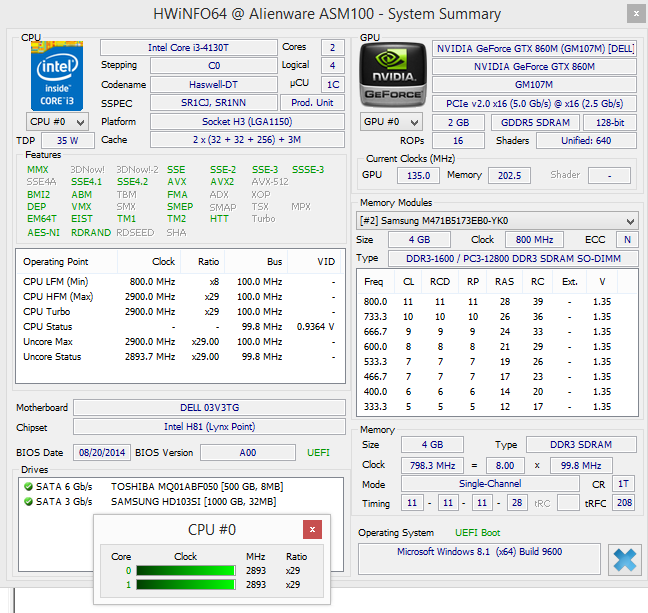
Task: Click the Intel Core i3 logo
Action: point(57,76)
